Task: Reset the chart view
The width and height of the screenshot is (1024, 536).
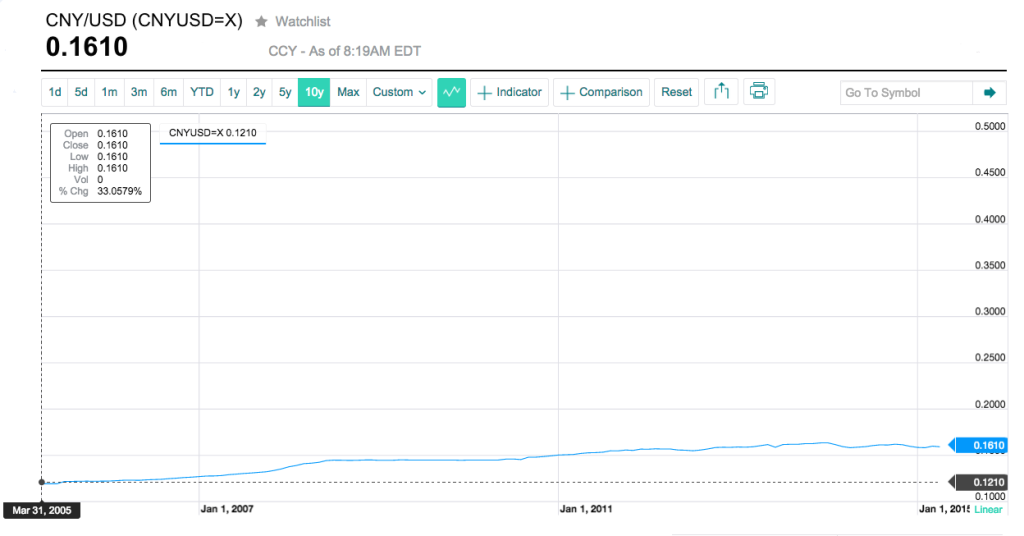Action: coord(677,92)
